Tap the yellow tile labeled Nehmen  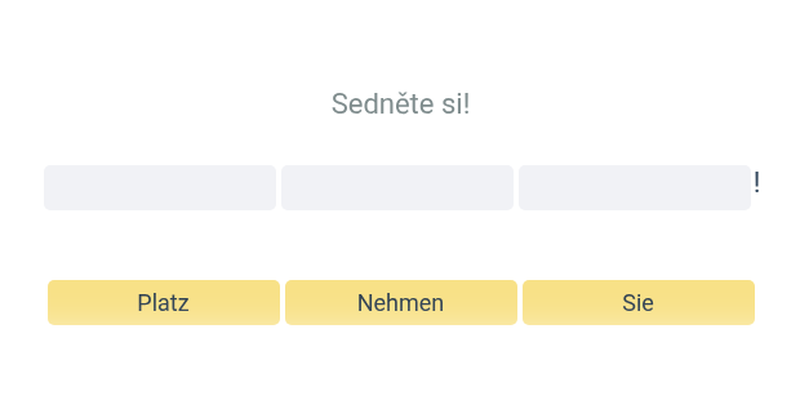pos(401,303)
